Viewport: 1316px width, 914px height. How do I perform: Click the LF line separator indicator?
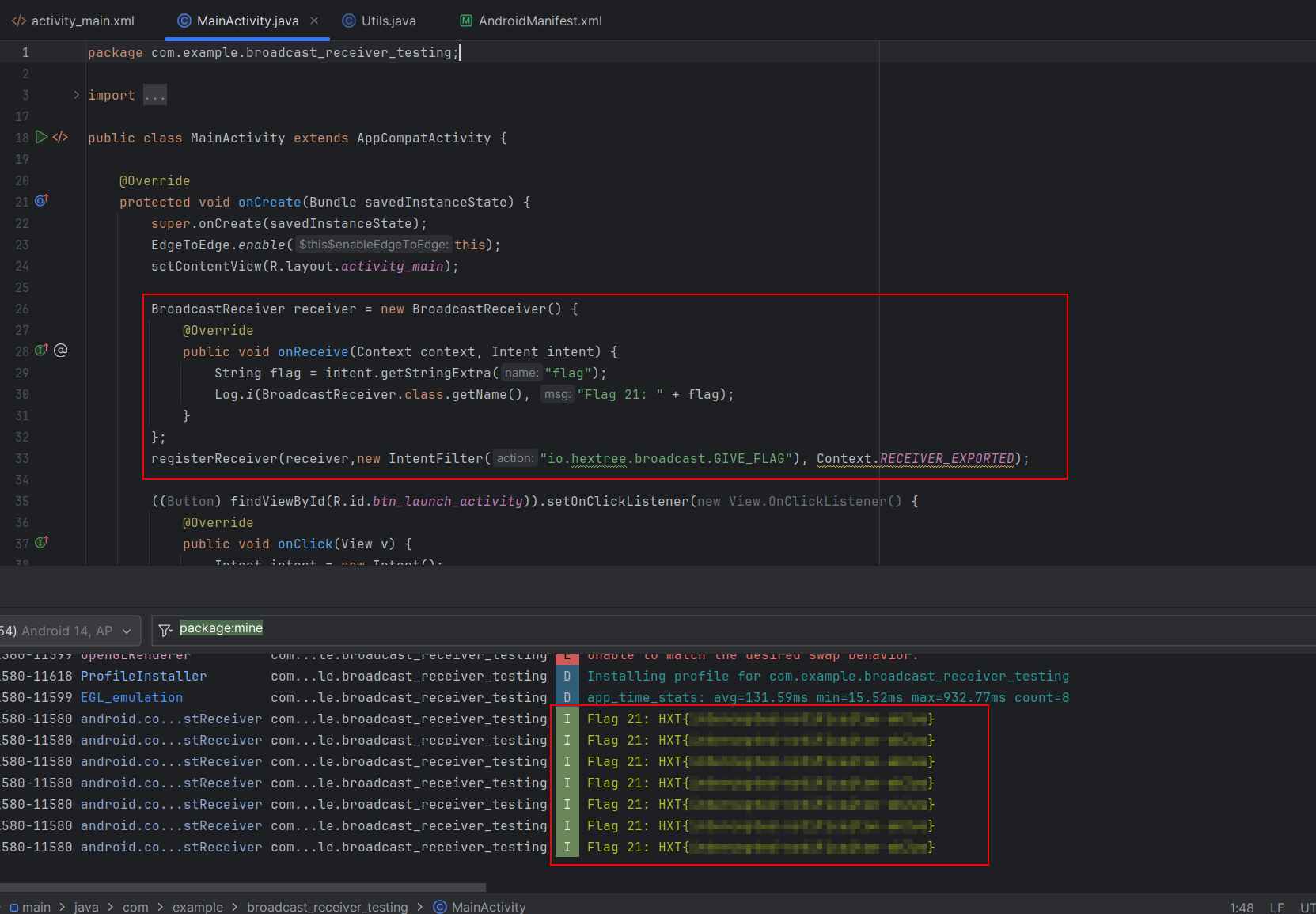pyautogui.click(x=1277, y=908)
